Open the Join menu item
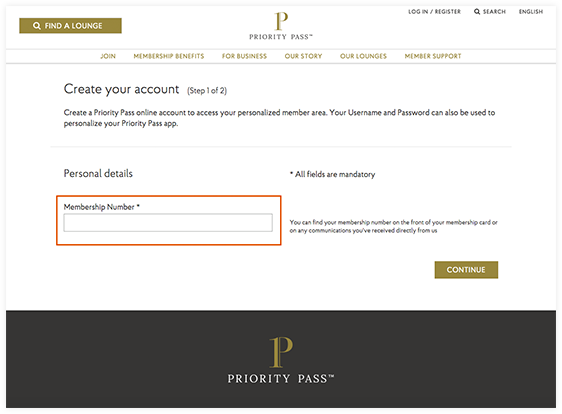The width and height of the screenshot is (562, 414). point(108,56)
